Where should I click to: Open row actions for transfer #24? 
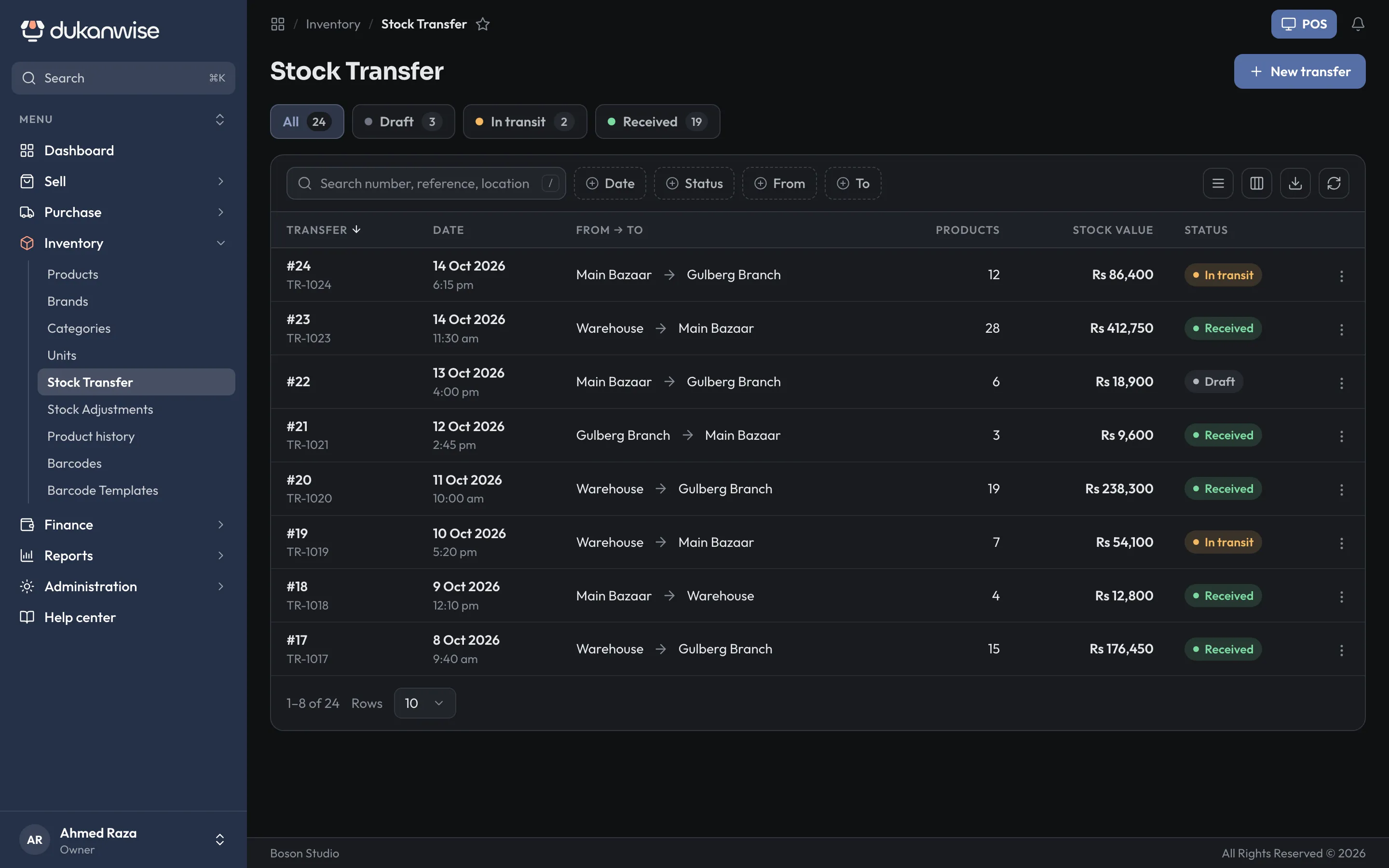coord(1341,275)
